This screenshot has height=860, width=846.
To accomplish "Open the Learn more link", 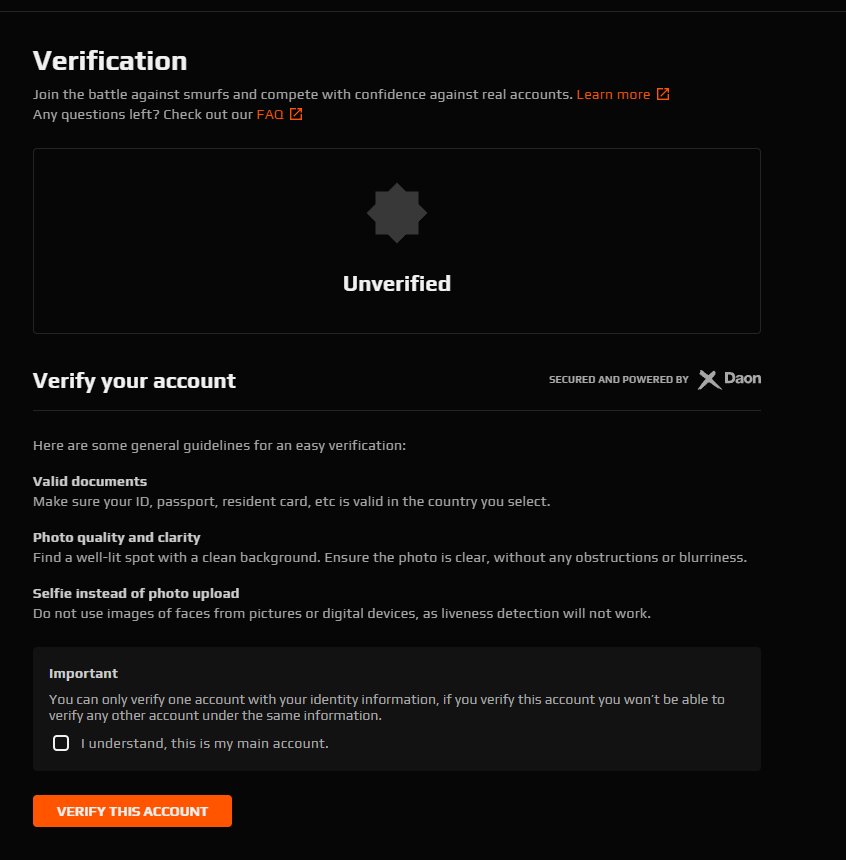I will (613, 94).
